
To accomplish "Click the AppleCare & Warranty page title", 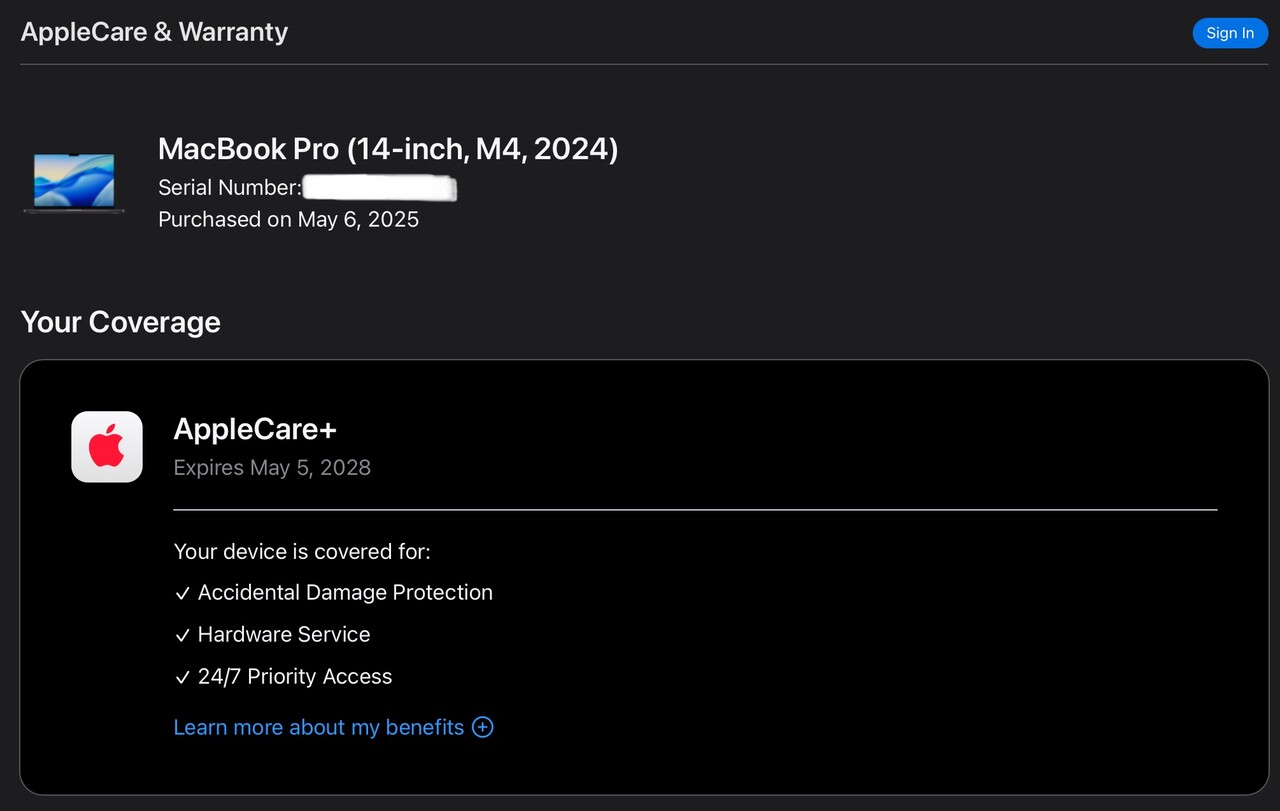I will [154, 32].
